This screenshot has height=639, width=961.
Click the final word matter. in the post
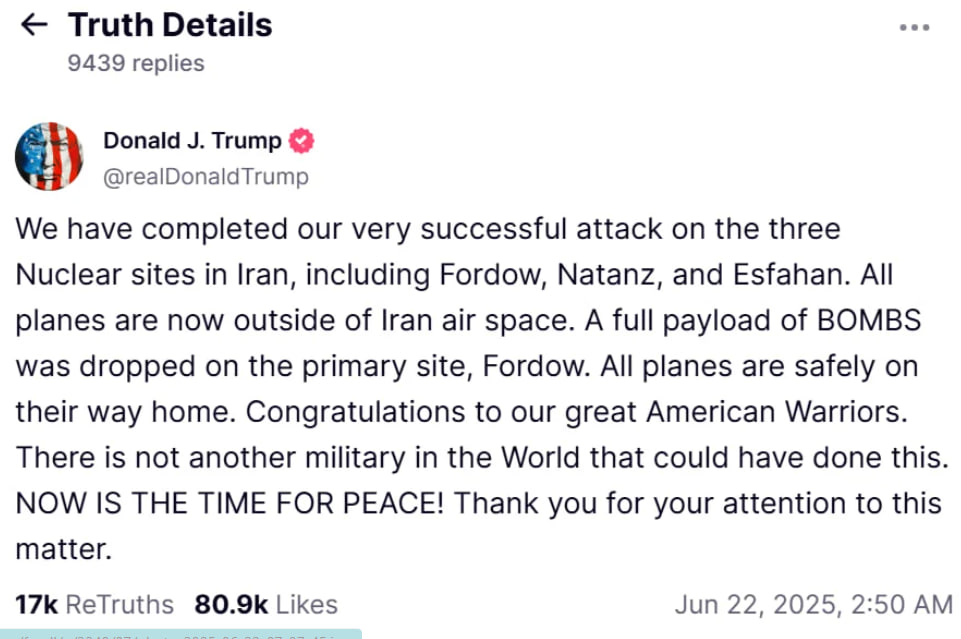[62, 548]
